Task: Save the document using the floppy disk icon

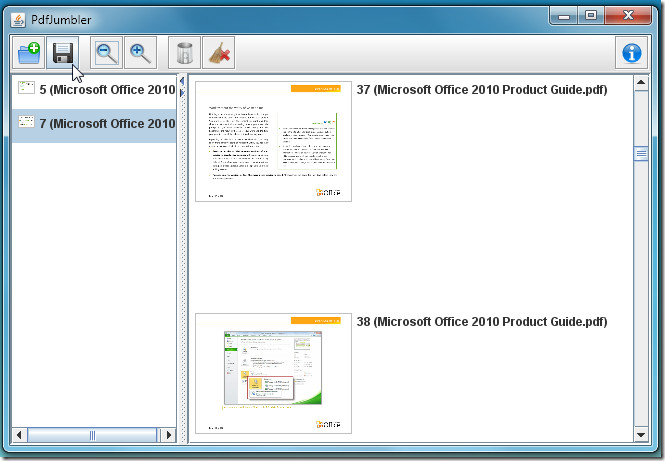Action: (x=63, y=53)
